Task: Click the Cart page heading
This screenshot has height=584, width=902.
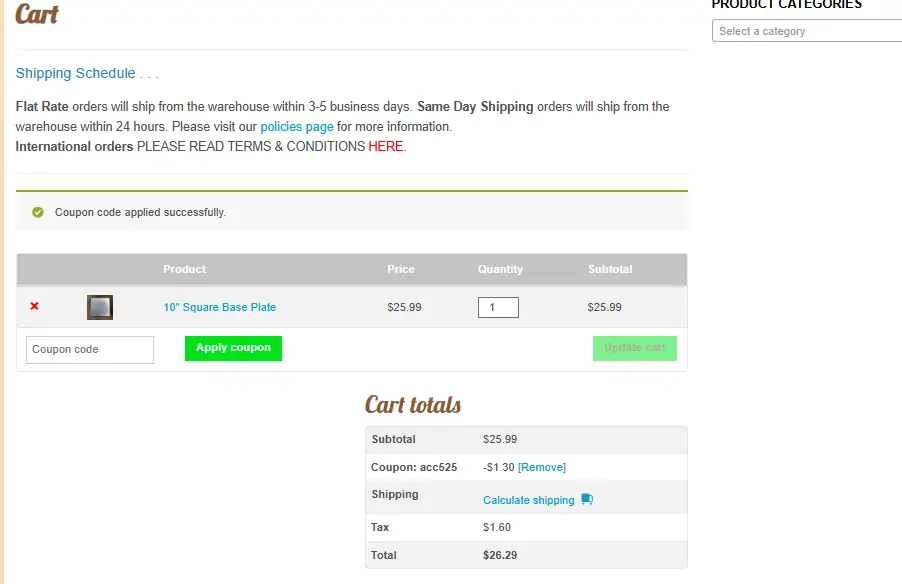Action: pyautogui.click(x=37, y=14)
